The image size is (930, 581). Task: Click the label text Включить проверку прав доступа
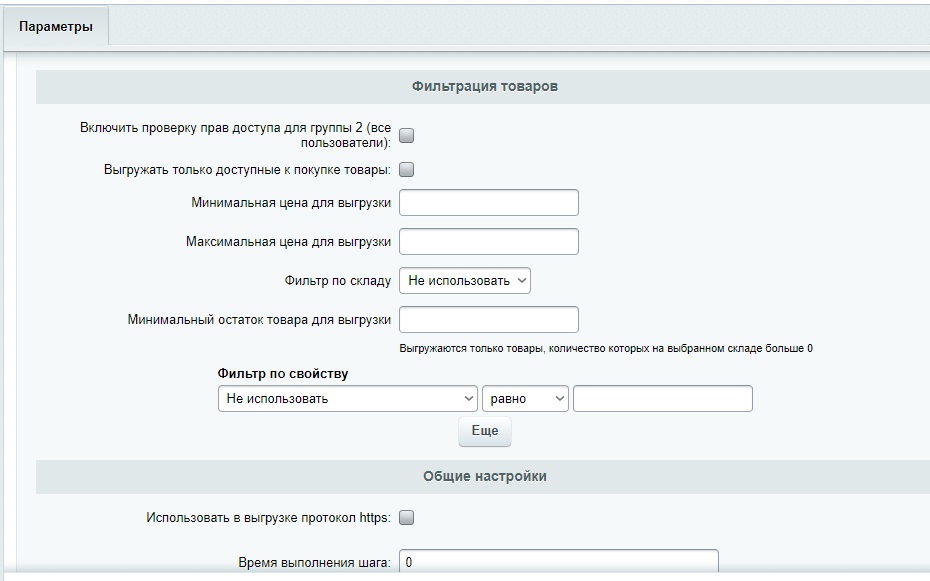click(235, 128)
